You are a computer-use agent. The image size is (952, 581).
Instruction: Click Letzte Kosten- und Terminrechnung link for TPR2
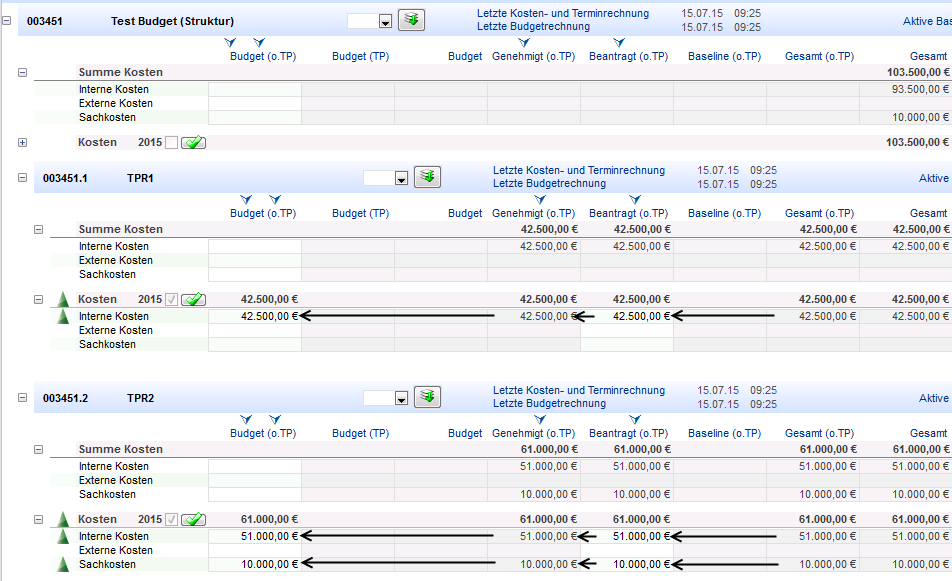point(579,390)
